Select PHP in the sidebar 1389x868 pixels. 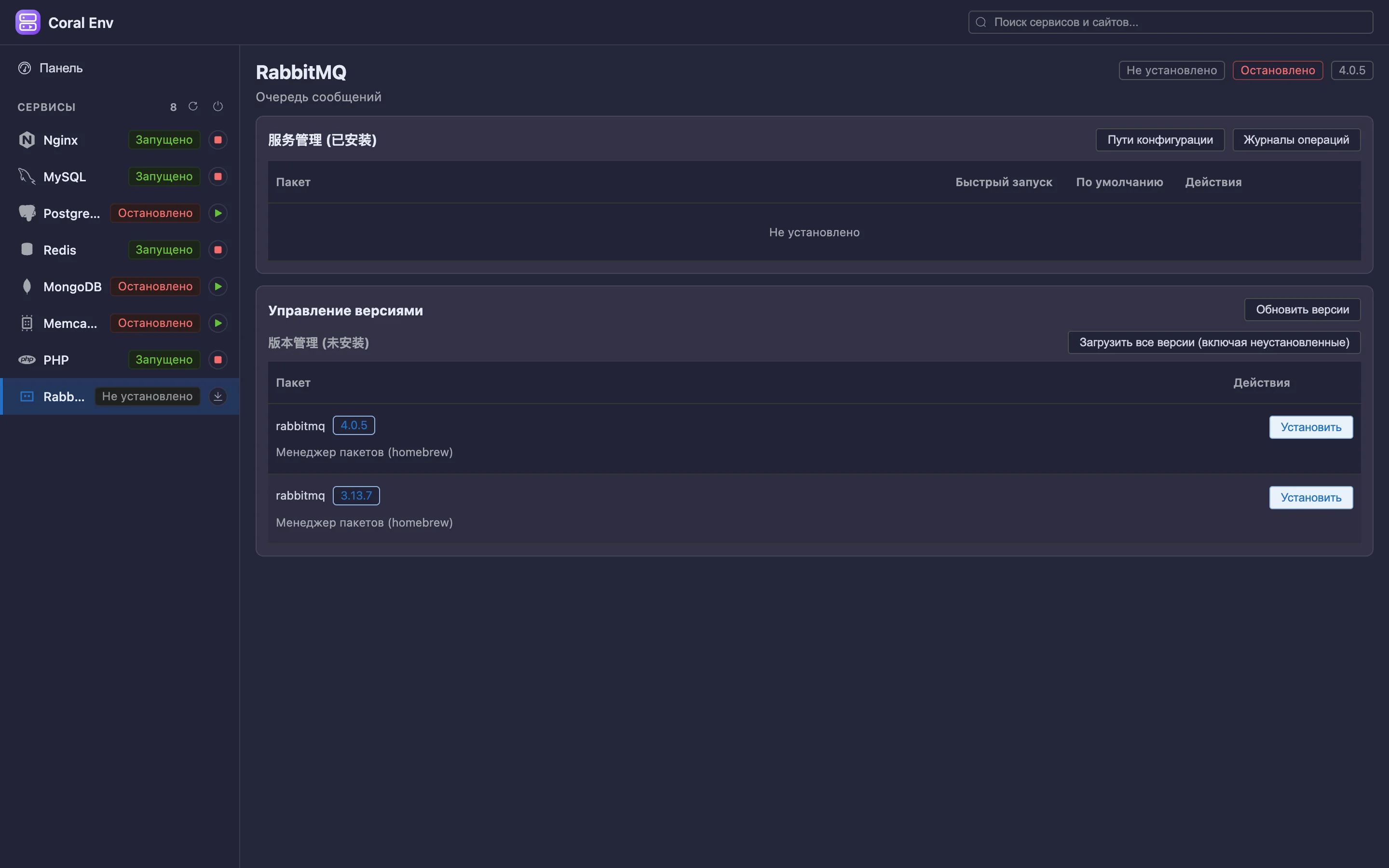click(120, 360)
